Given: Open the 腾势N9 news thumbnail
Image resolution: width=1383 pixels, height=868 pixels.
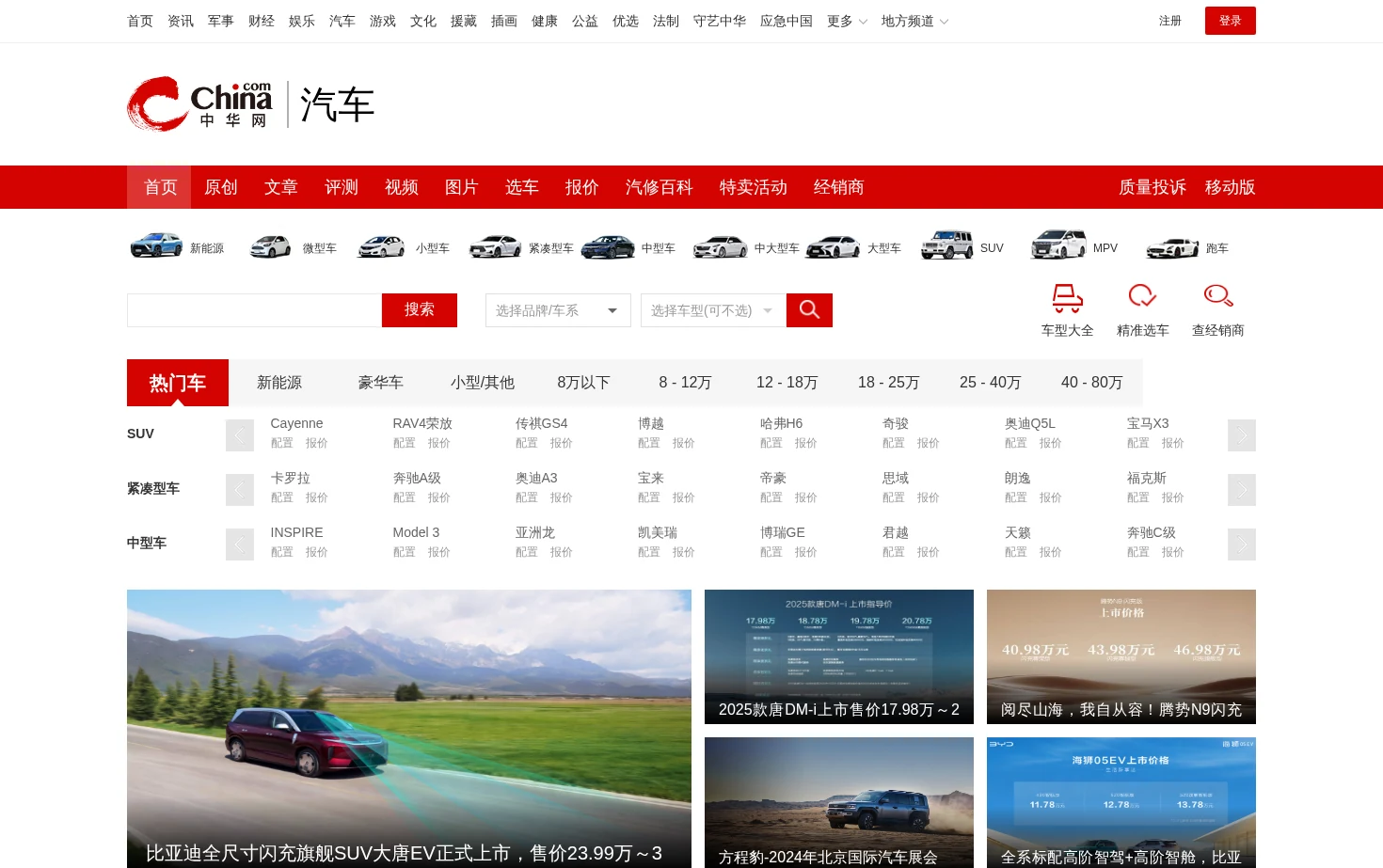Looking at the screenshot, I should [1121, 656].
